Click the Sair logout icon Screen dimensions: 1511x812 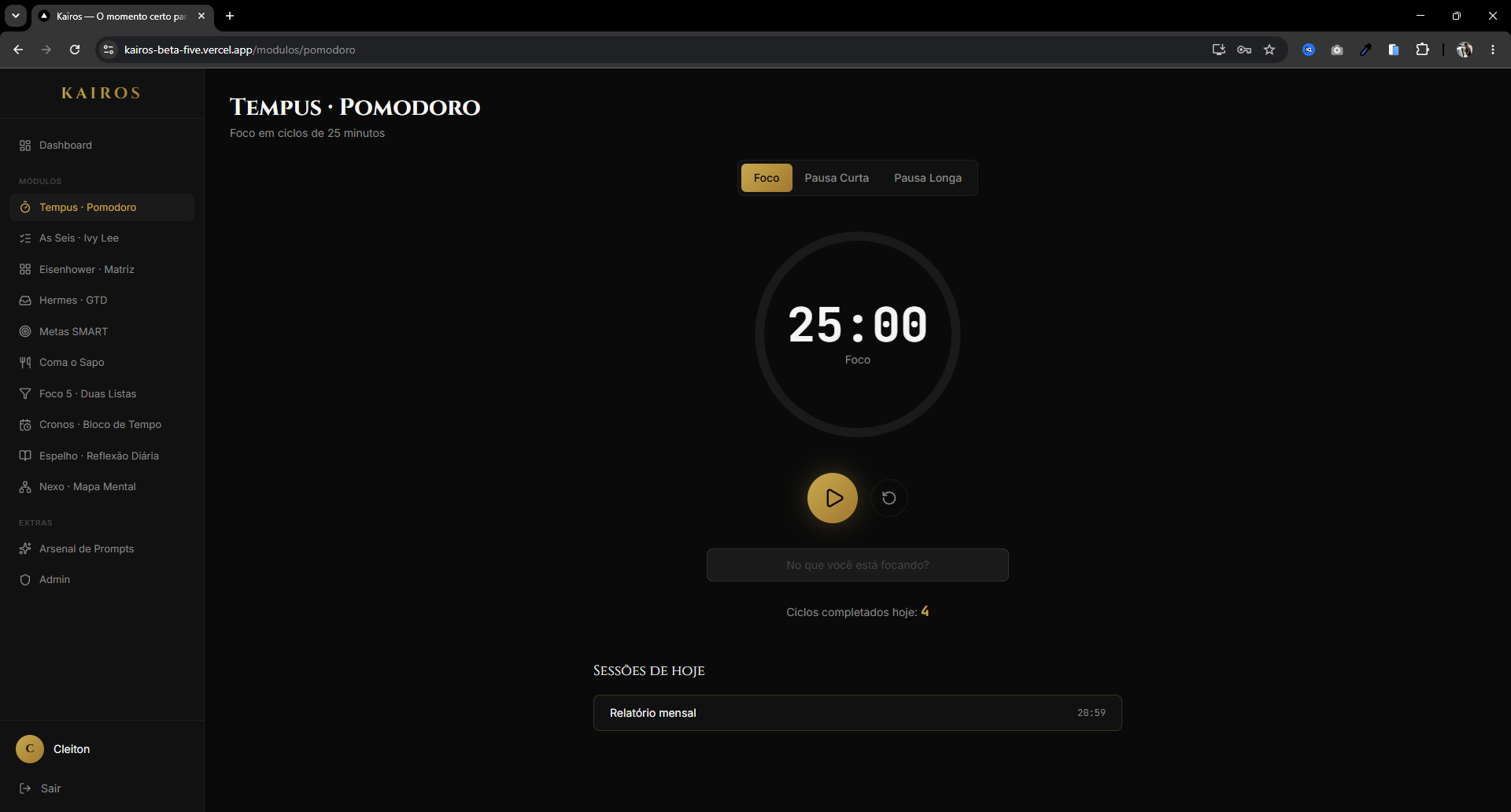[25, 788]
